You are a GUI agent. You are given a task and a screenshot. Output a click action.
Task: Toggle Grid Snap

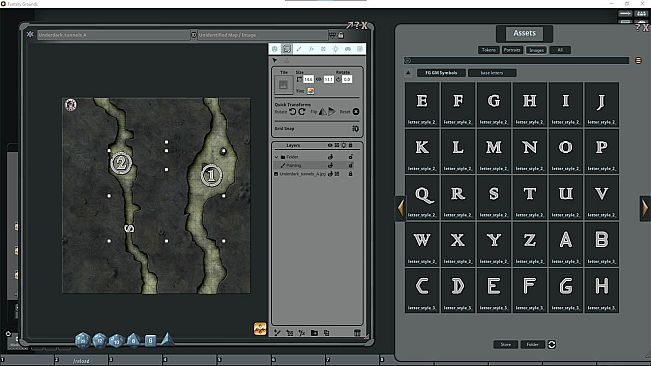355,129
